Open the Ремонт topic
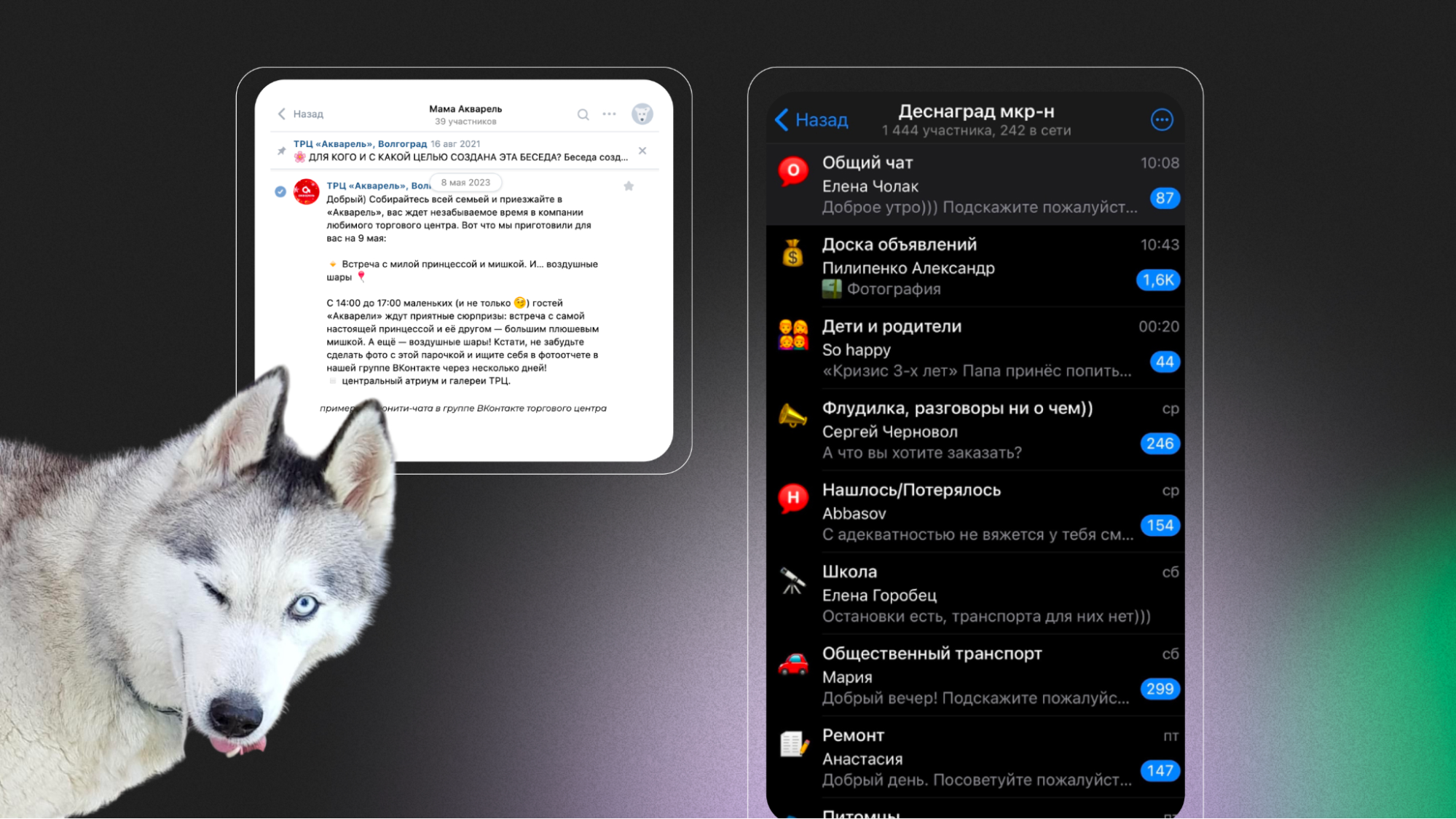1456x819 pixels. [x=975, y=757]
